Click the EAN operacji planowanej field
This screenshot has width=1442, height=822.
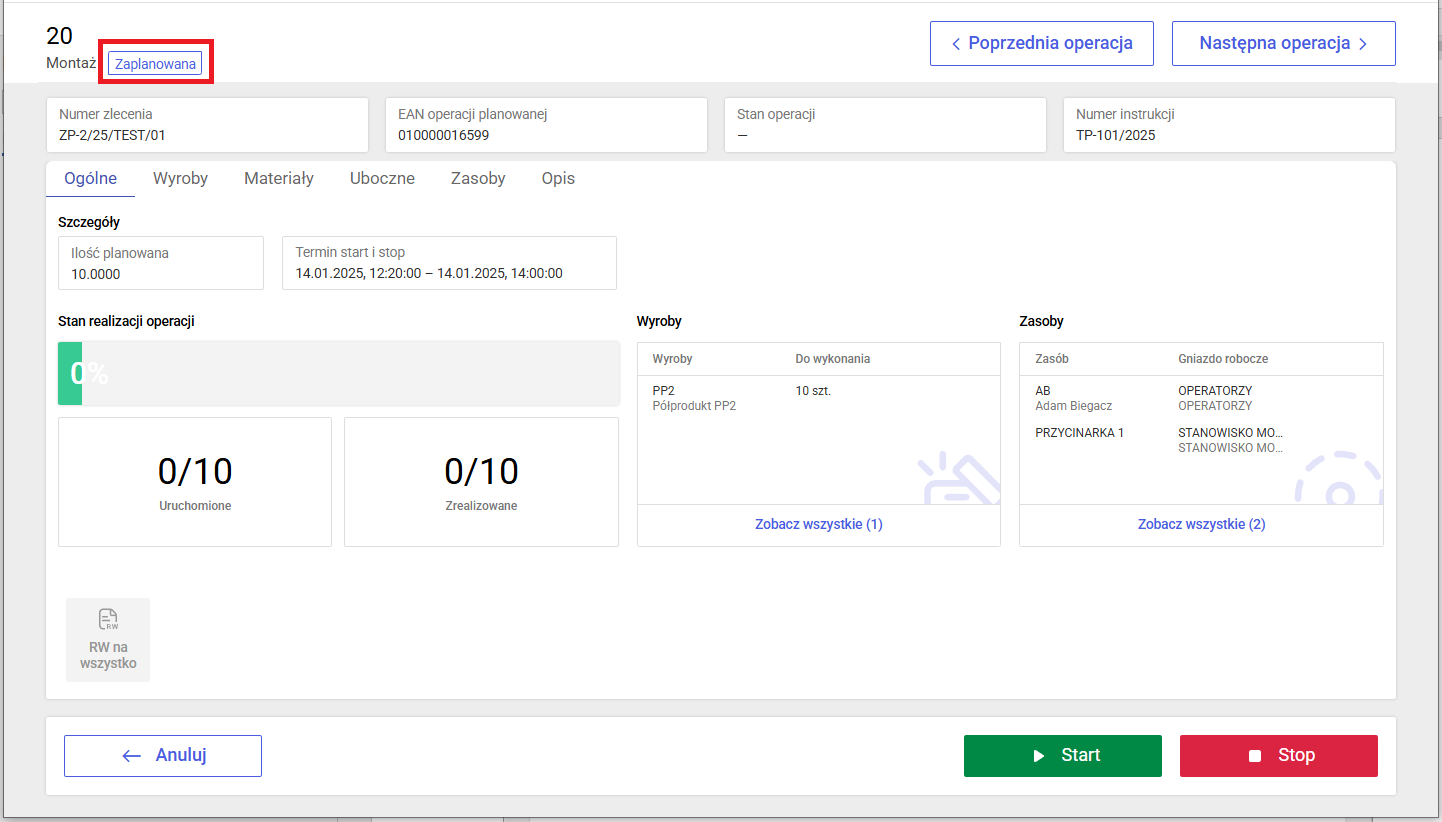point(546,125)
